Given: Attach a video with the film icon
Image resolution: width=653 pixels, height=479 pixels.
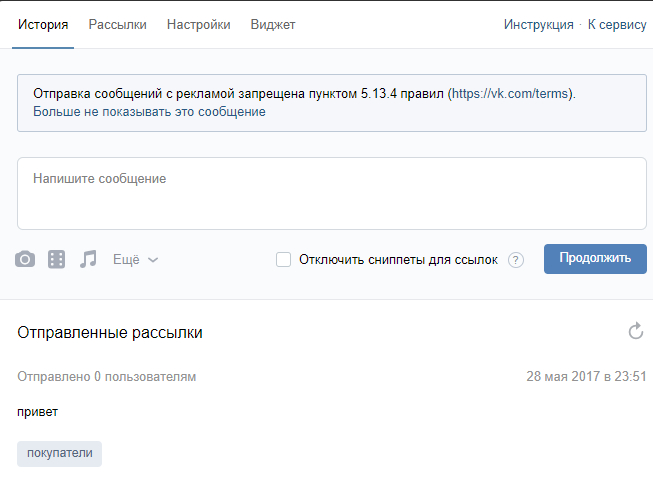Looking at the screenshot, I should pyautogui.click(x=57, y=259).
